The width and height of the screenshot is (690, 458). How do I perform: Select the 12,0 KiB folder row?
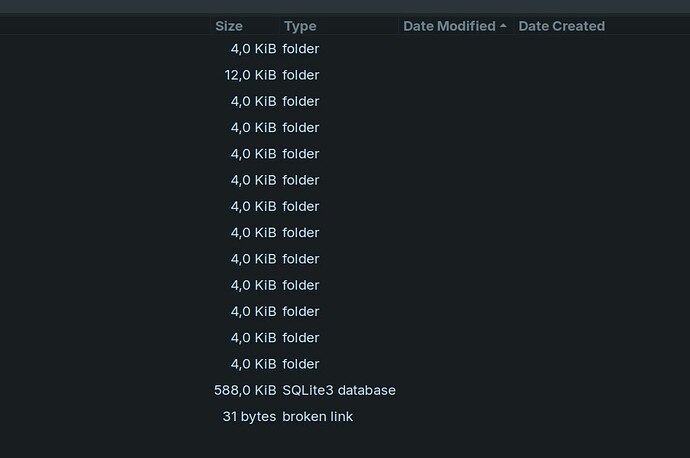coord(345,75)
